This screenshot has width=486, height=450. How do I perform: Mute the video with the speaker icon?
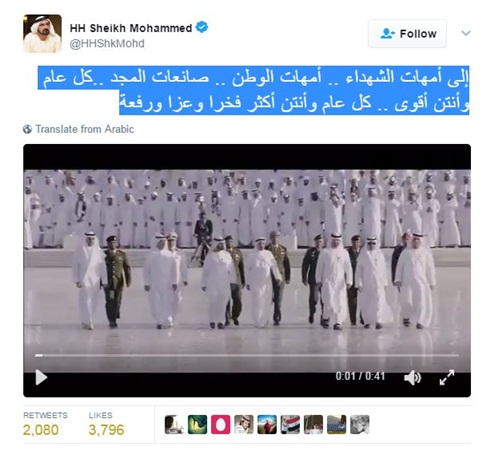point(412,378)
